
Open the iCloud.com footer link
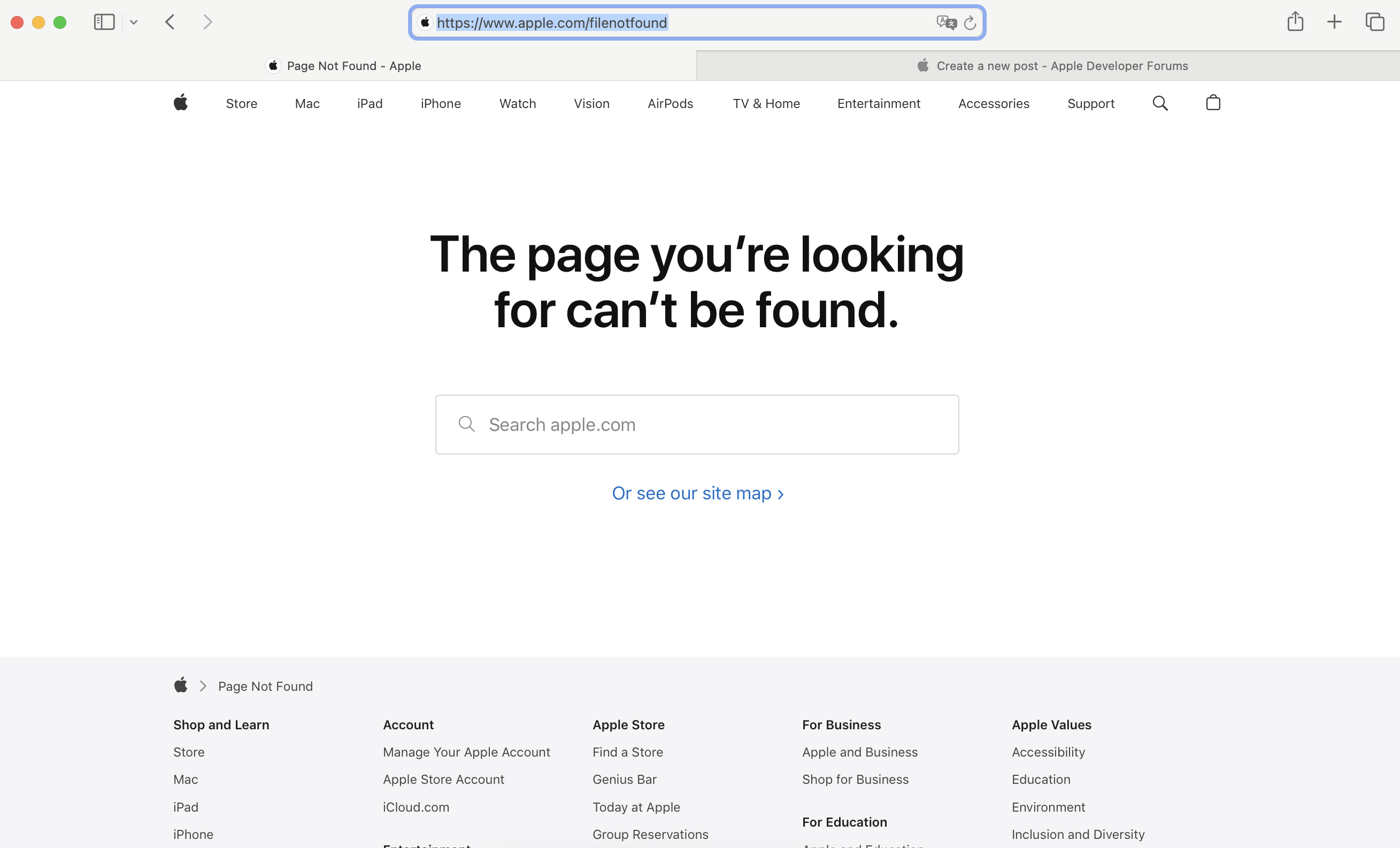point(416,807)
